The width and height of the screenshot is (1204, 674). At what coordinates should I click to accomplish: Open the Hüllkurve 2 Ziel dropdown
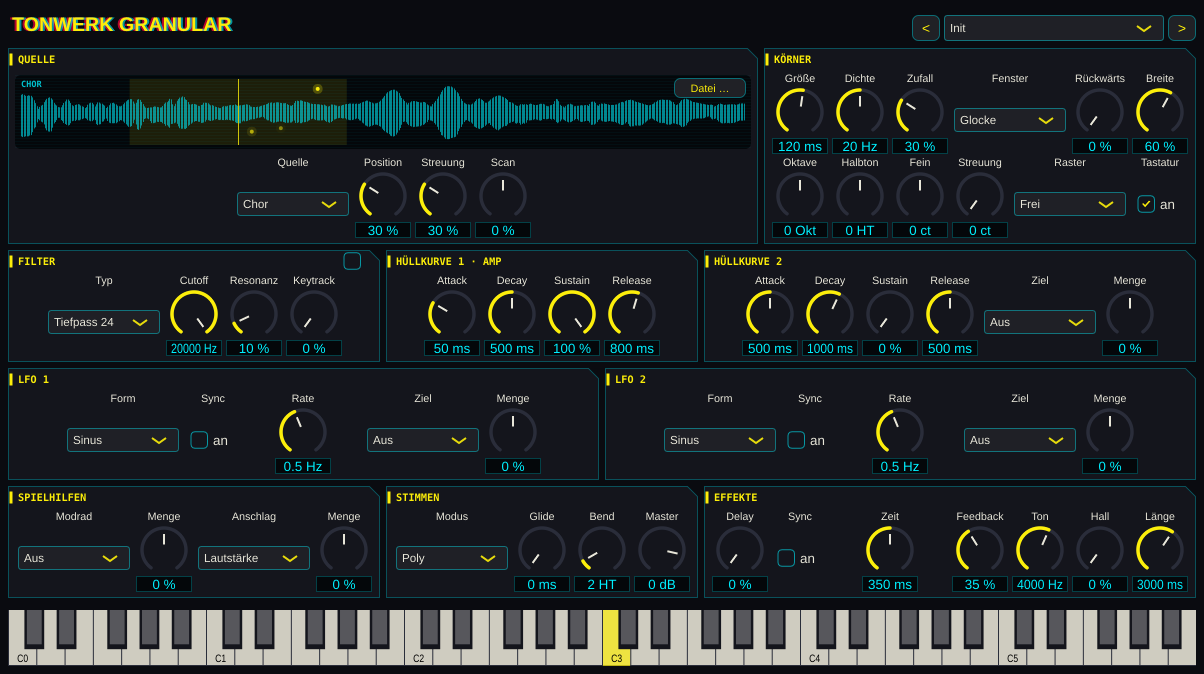pos(1040,322)
